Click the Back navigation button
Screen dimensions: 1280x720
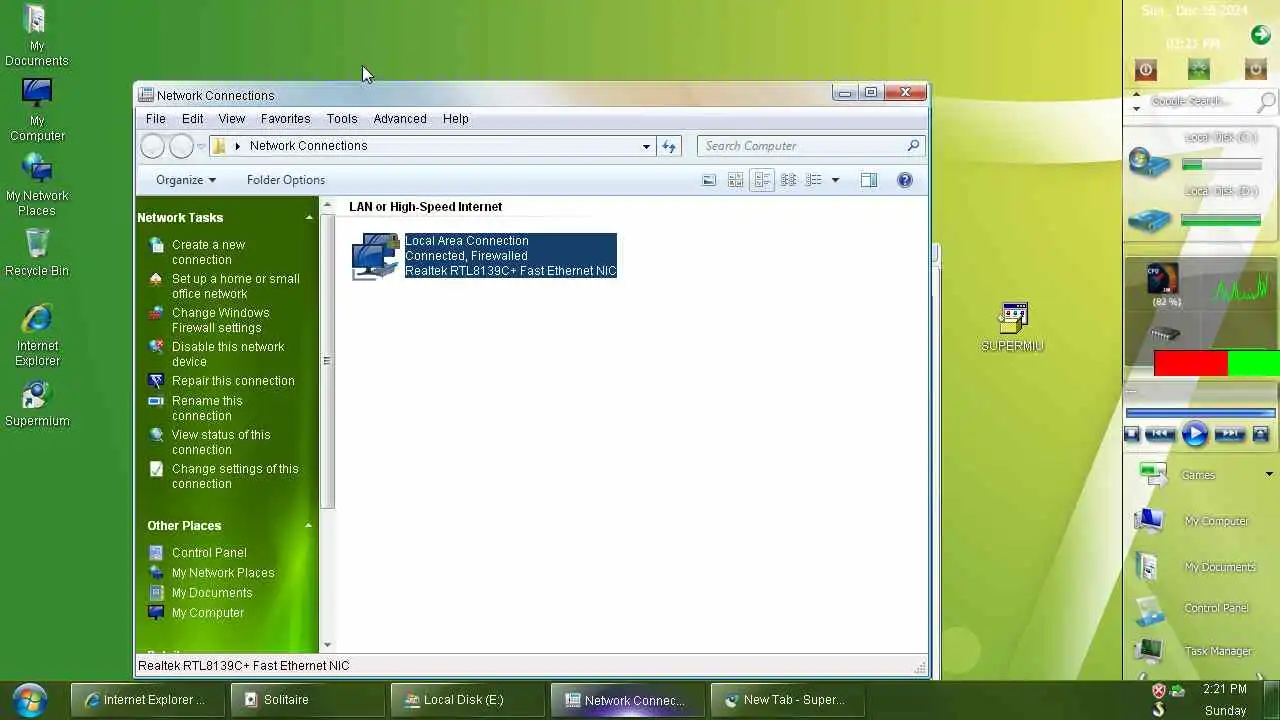[x=152, y=147]
